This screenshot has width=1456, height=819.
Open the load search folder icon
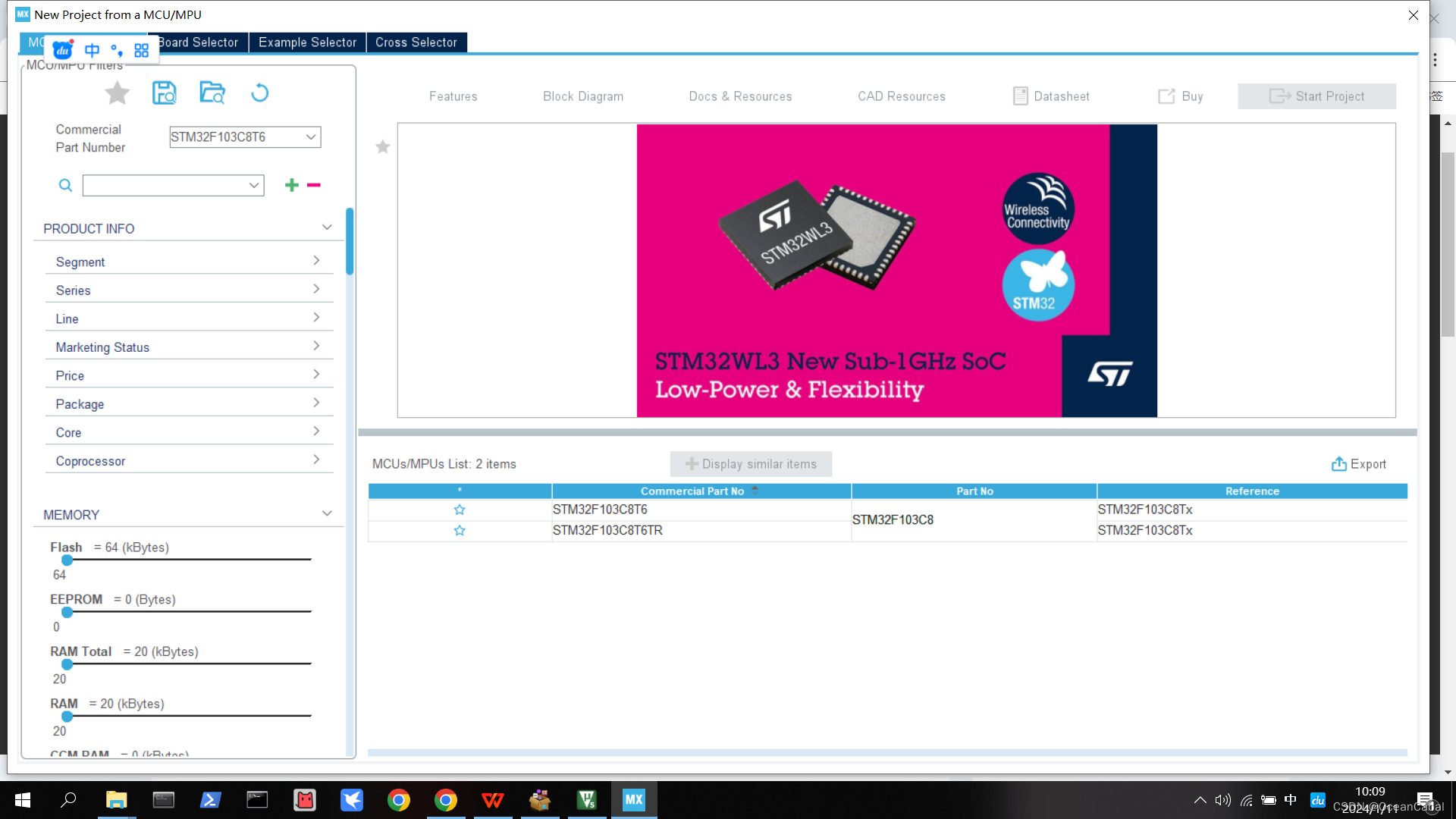(212, 93)
